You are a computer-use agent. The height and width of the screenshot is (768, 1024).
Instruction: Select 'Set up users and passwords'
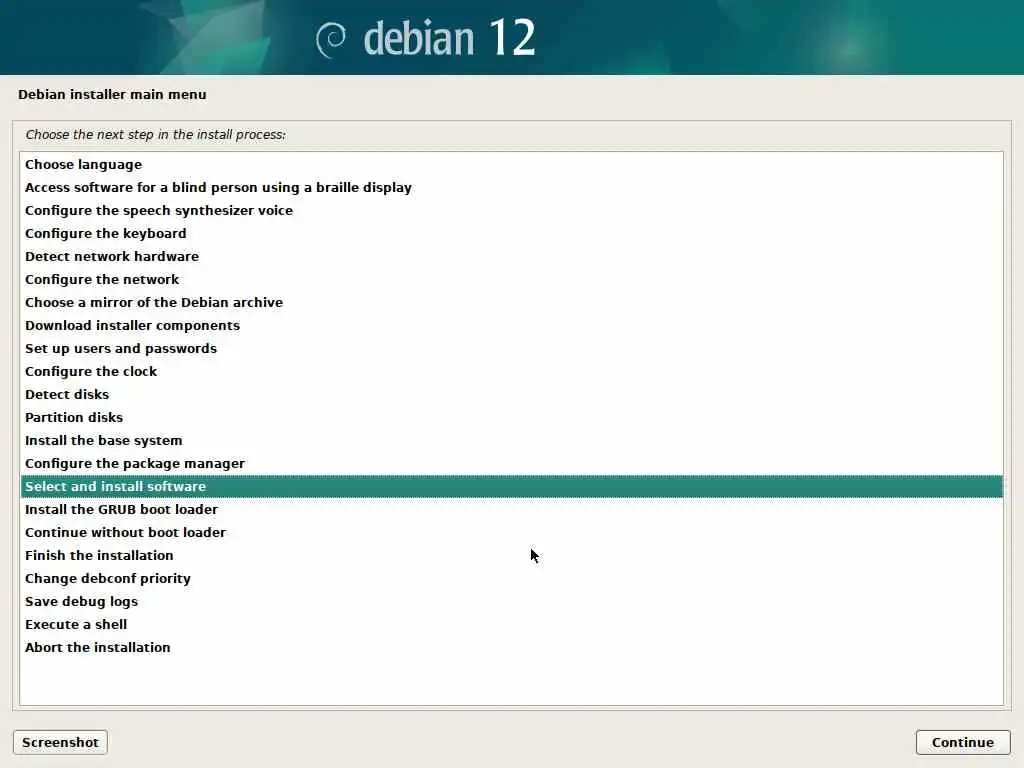pos(511,348)
